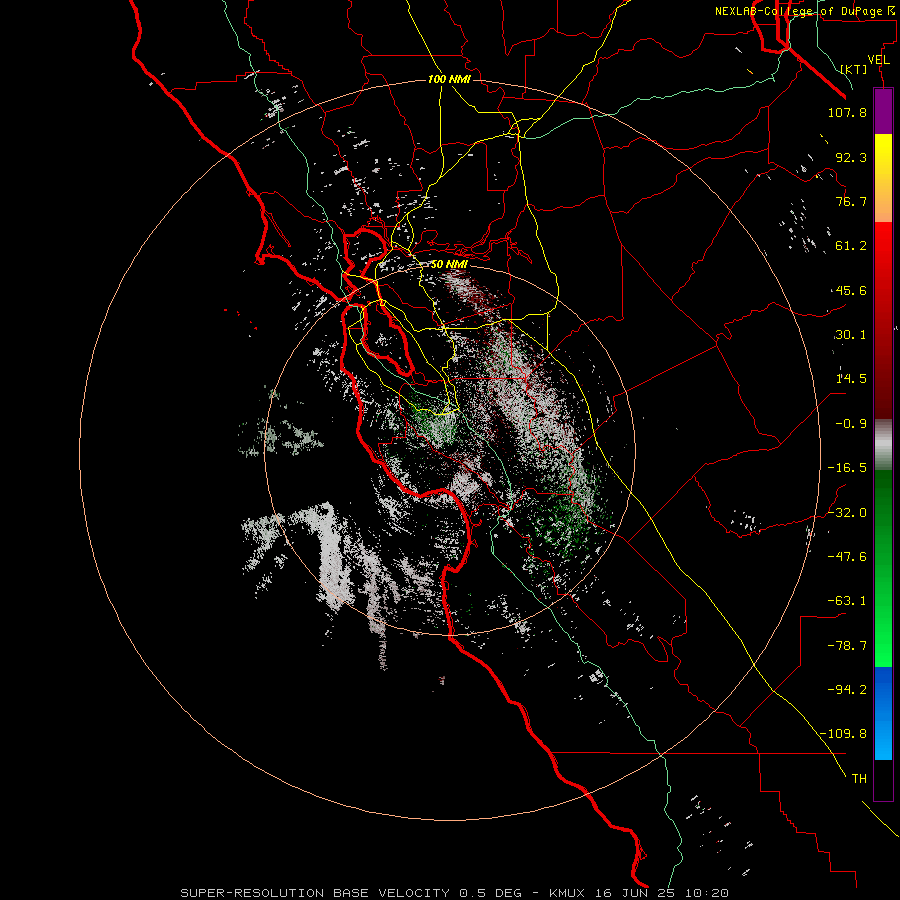900x900 pixels.
Task: Click the TH threshold label
Action: [x=859, y=779]
